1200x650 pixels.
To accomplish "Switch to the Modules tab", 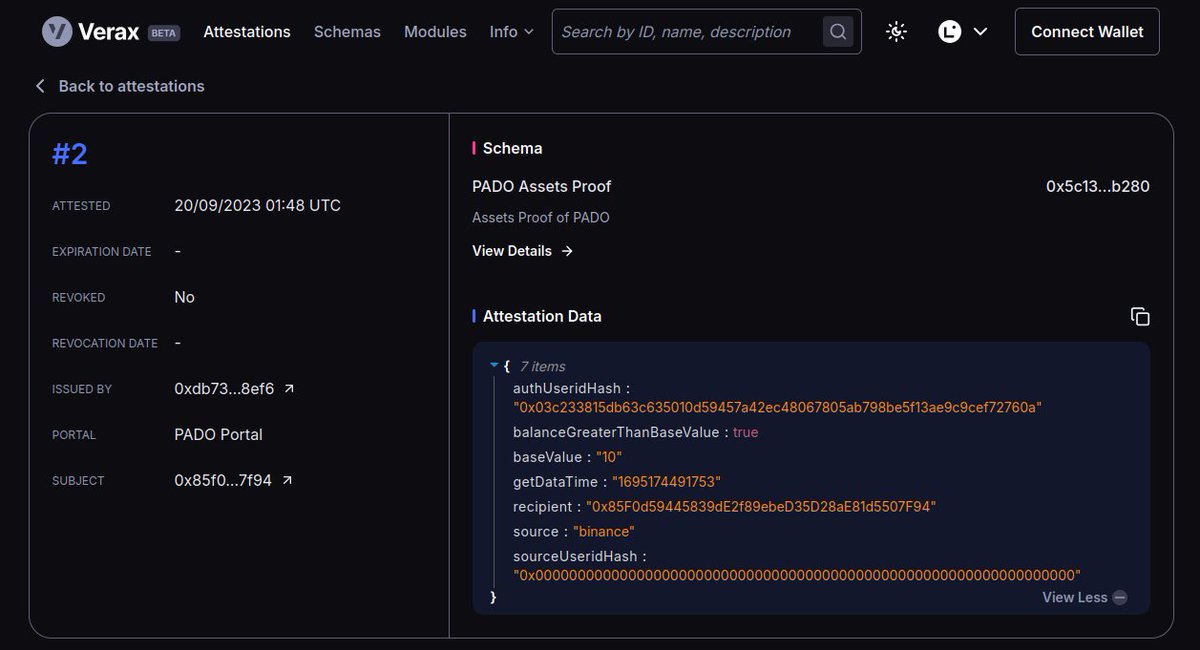I will click(435, 32).
